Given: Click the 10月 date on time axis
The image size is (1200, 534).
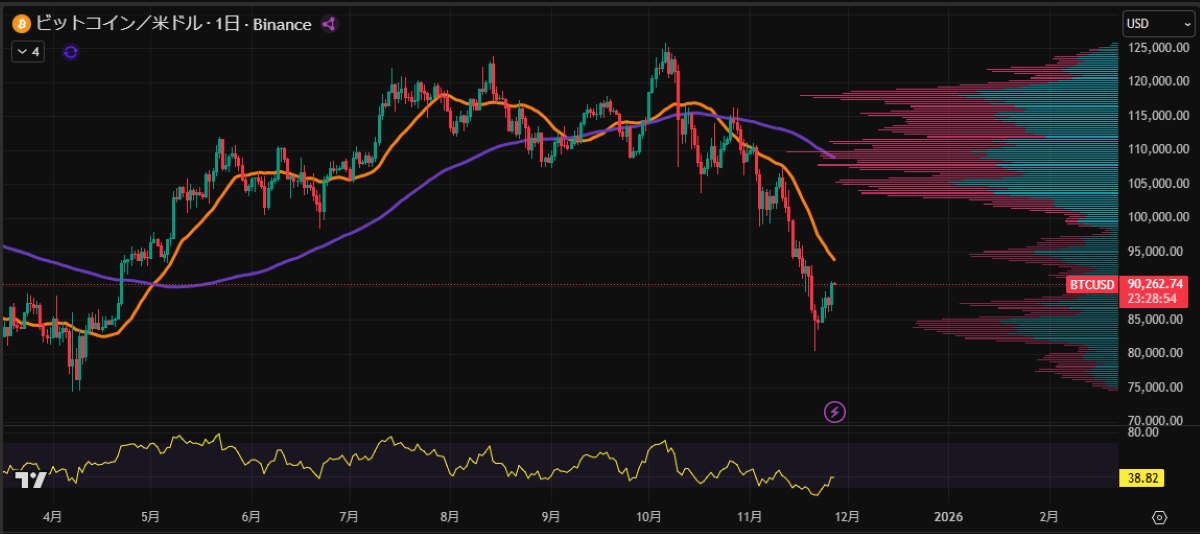Looking at the screenshot, I should [x=649, y=517].
